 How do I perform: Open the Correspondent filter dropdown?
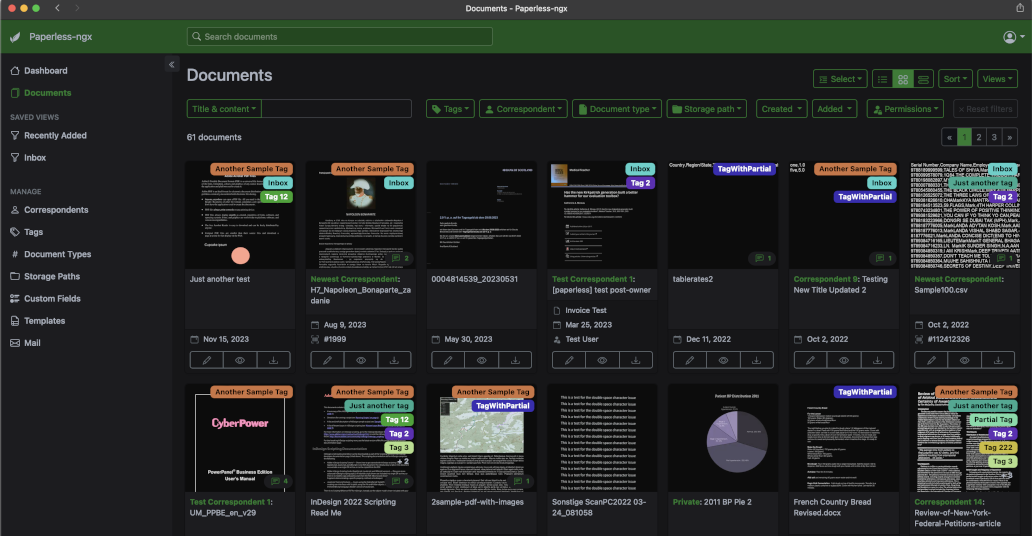point(523,109)
